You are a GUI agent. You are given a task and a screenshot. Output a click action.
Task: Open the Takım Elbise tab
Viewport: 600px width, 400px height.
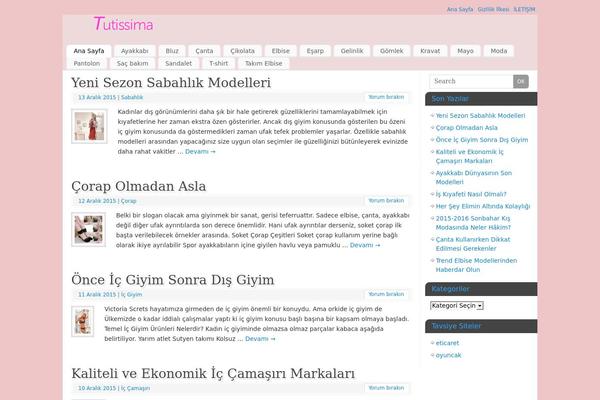click(x=264, y=64)
